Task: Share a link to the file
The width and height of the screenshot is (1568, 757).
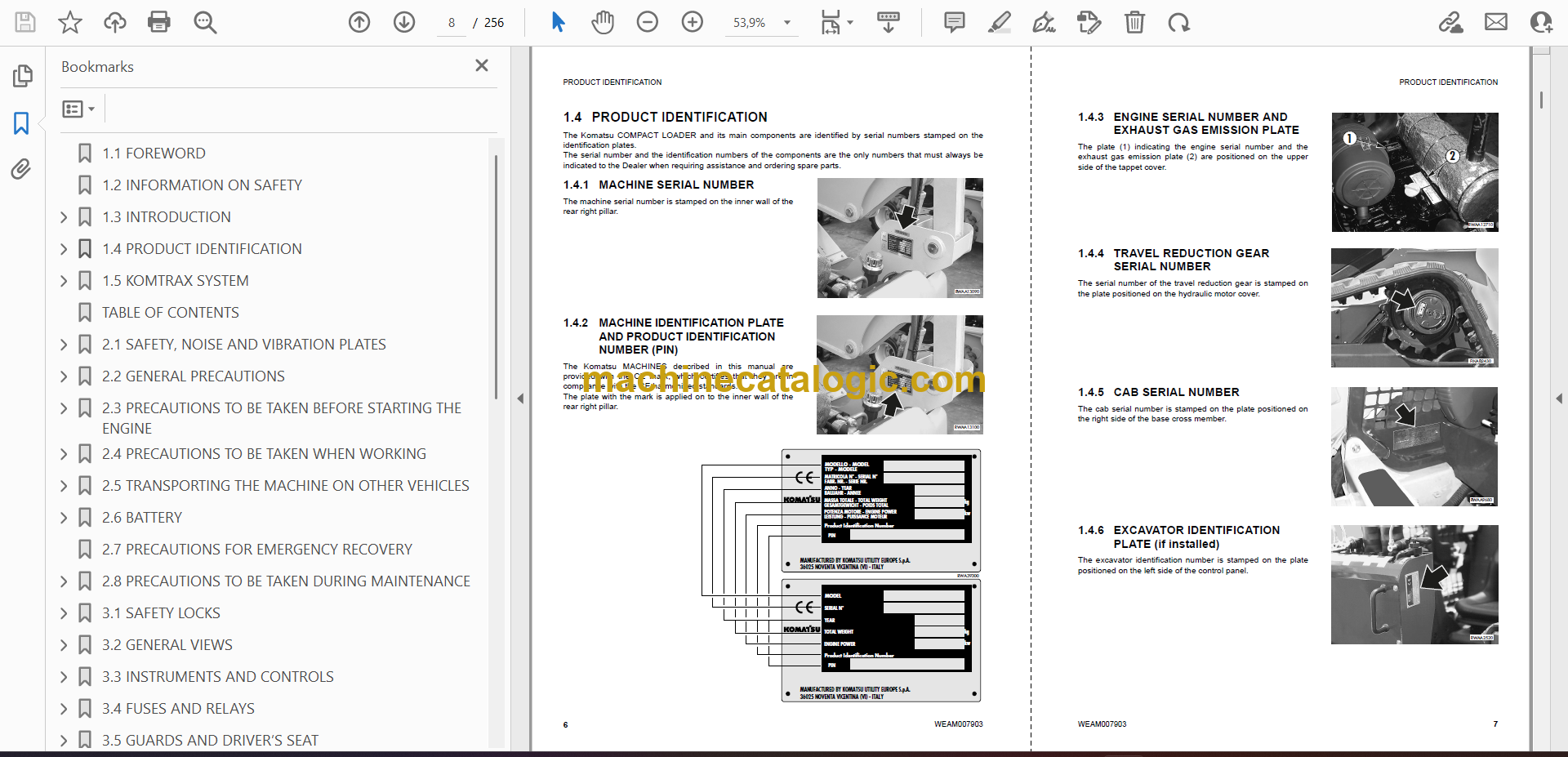Action: (x=1451, y=22)
